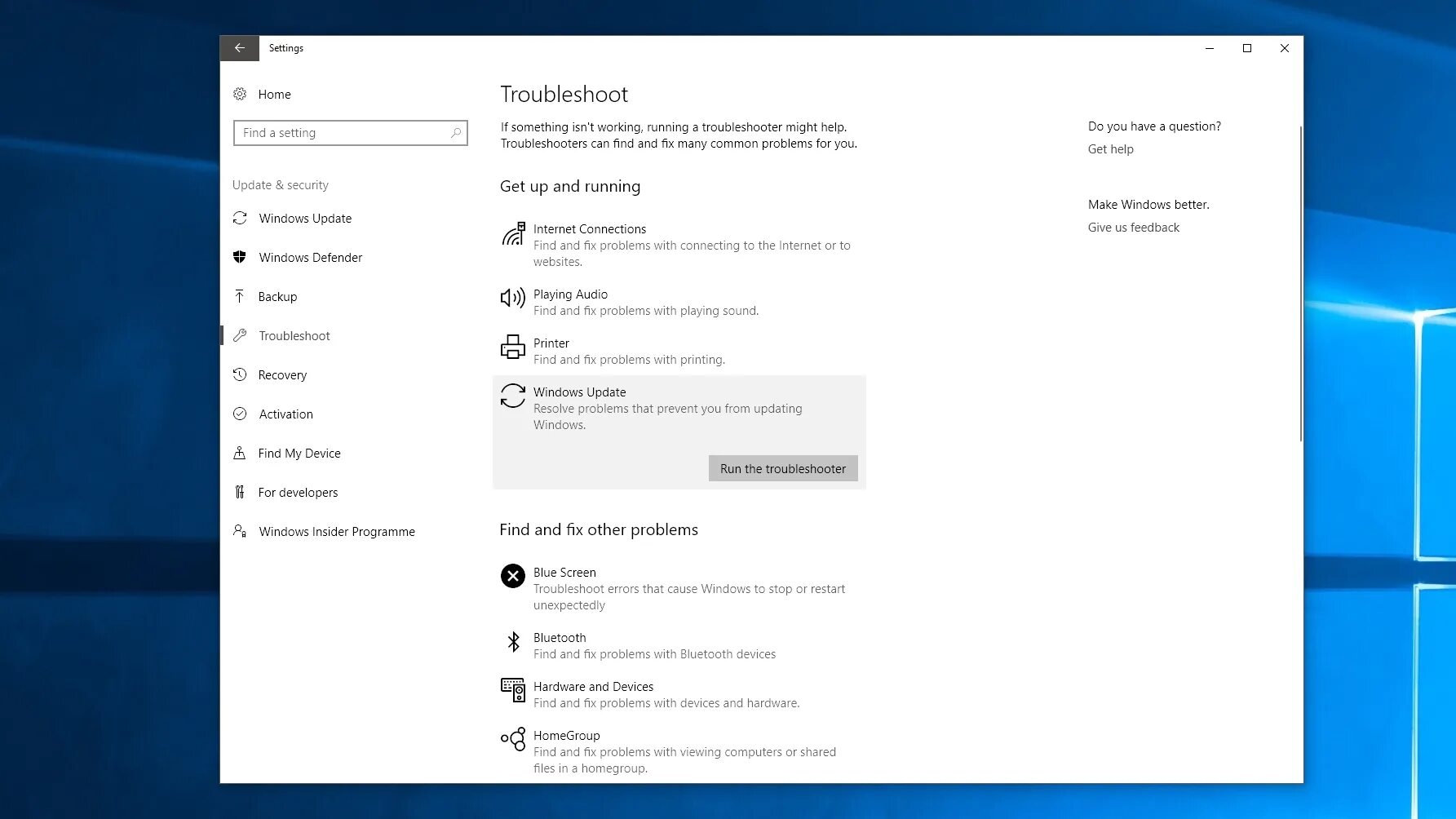The width and height of the screenshot is (1456, 819).
Task: Click the Windows Insider Programme person icon
Action: (240, 531)
